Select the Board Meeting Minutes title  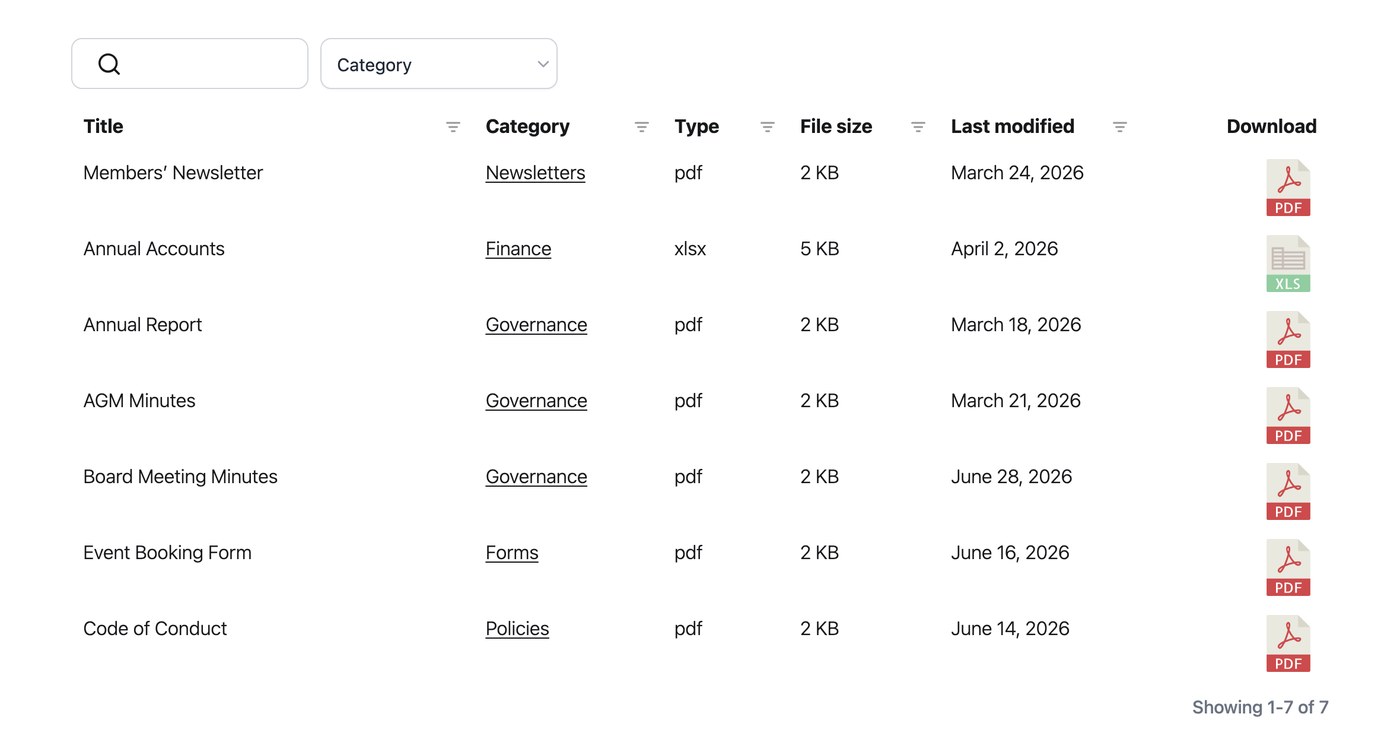(x=180, y=477)
